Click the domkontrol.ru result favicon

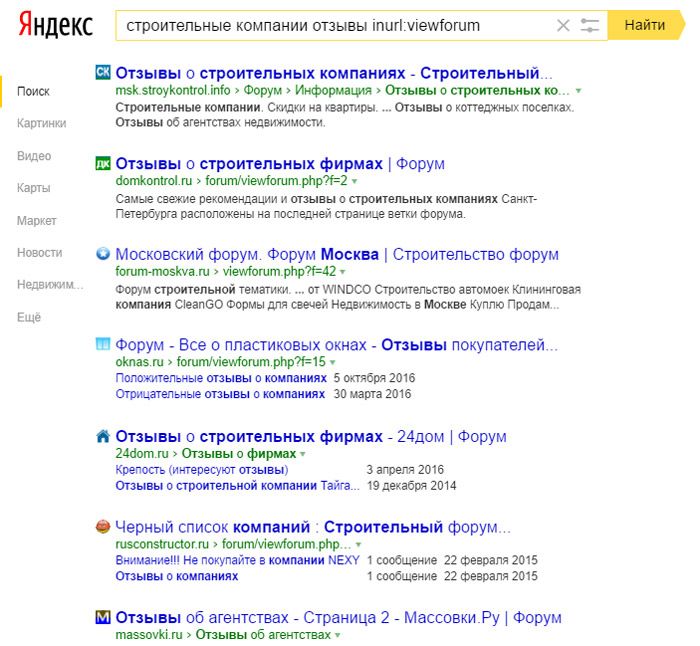coord(103,163)
